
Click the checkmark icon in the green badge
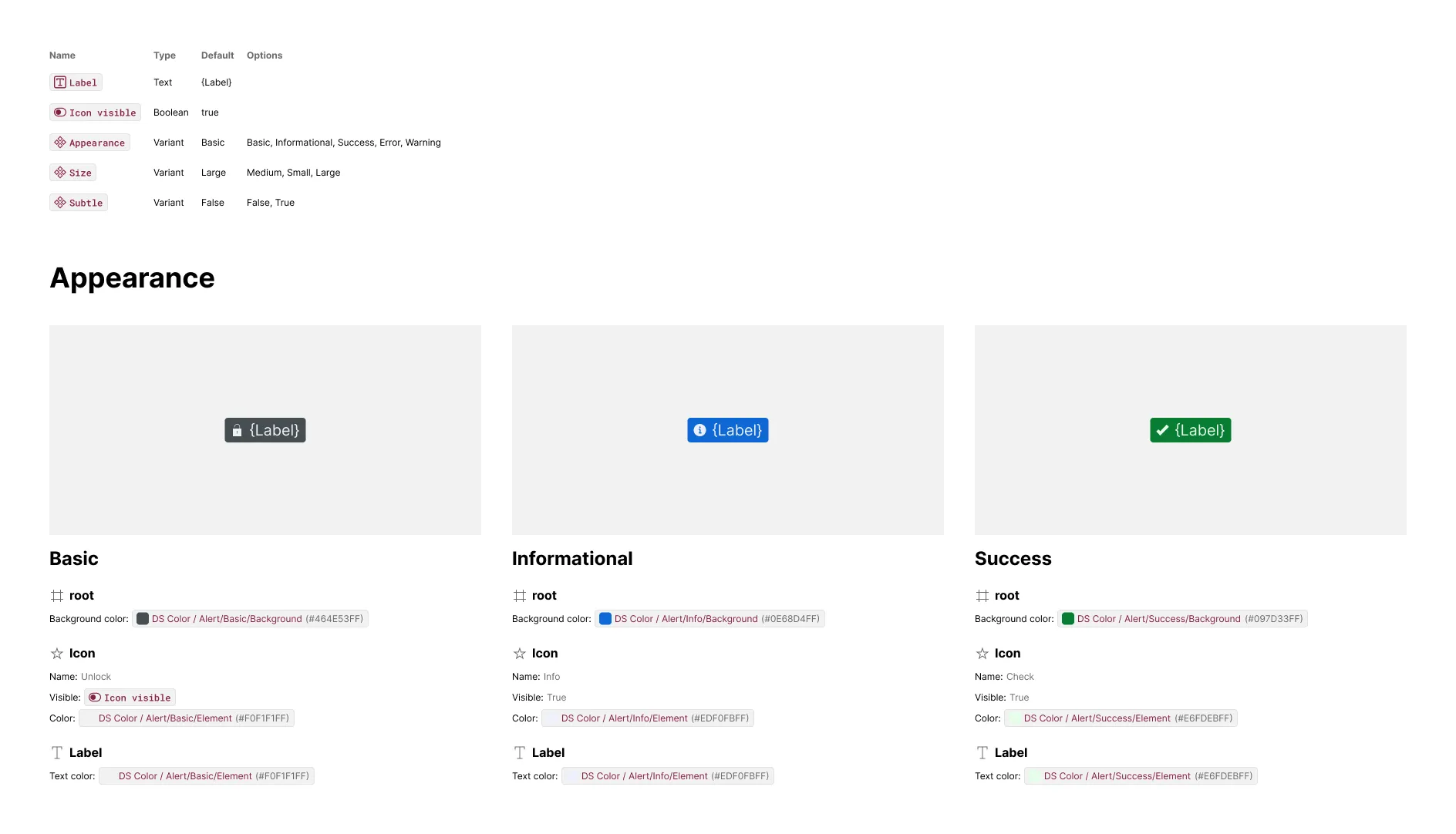[x=1162, y=430]
